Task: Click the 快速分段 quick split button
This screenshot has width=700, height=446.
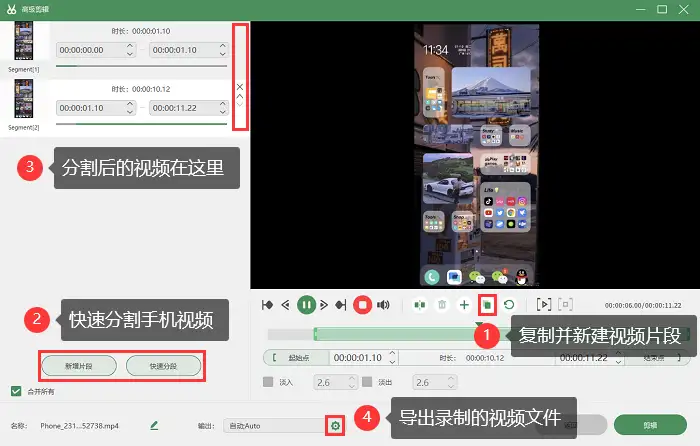Action: click(163, 366)
